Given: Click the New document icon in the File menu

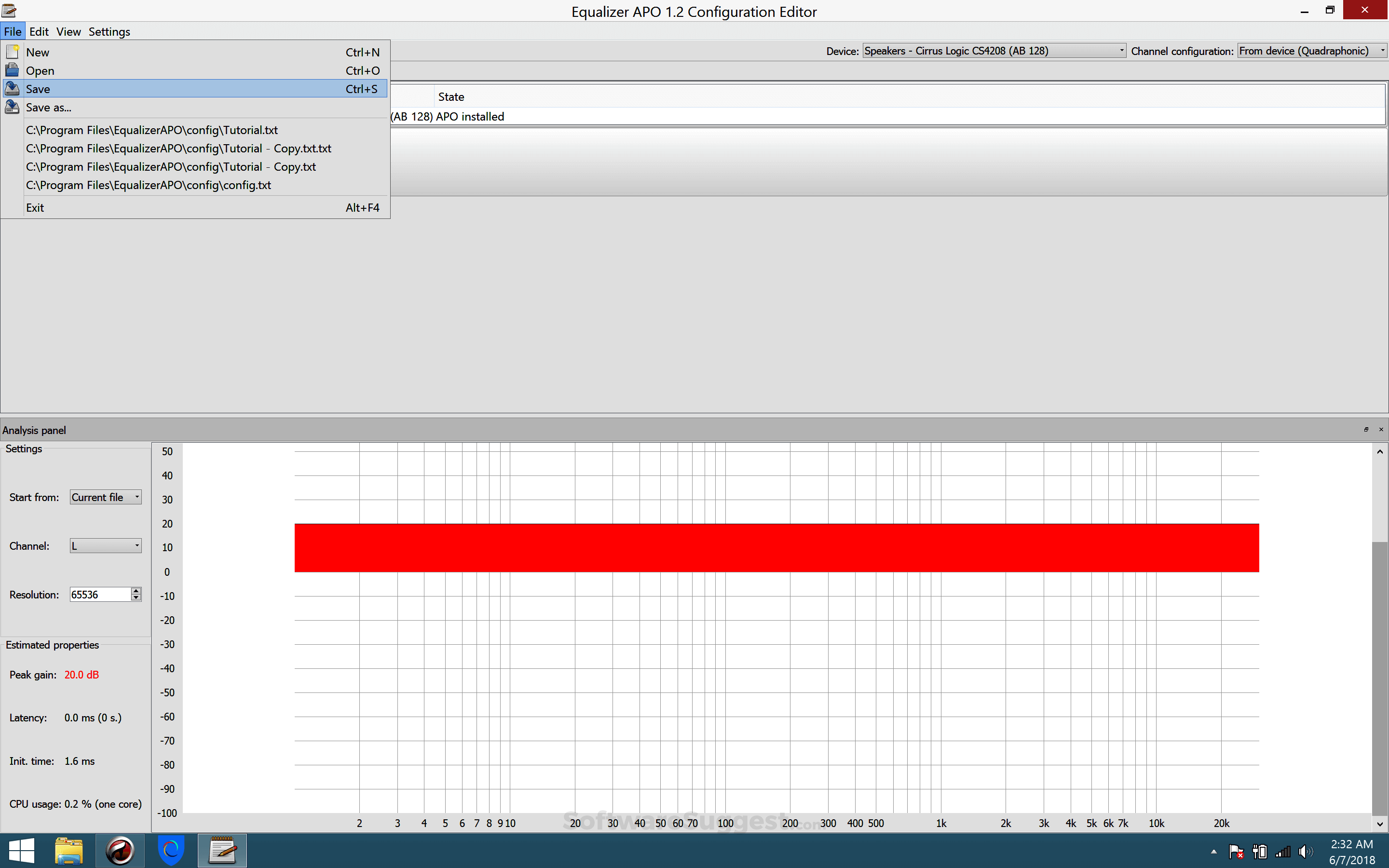Looking at the screenshot, I should point(12,52).
